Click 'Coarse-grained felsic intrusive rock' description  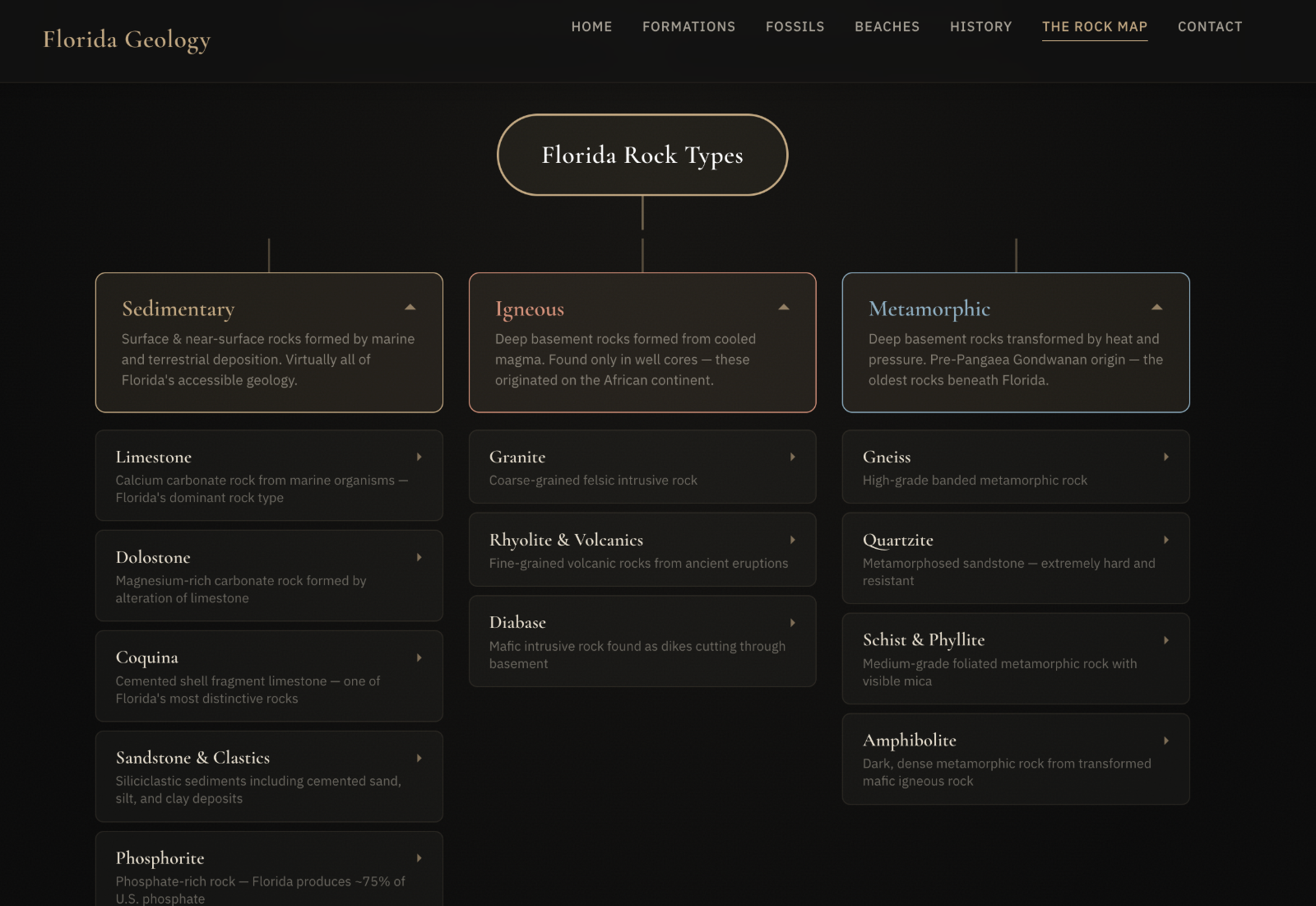593,481
